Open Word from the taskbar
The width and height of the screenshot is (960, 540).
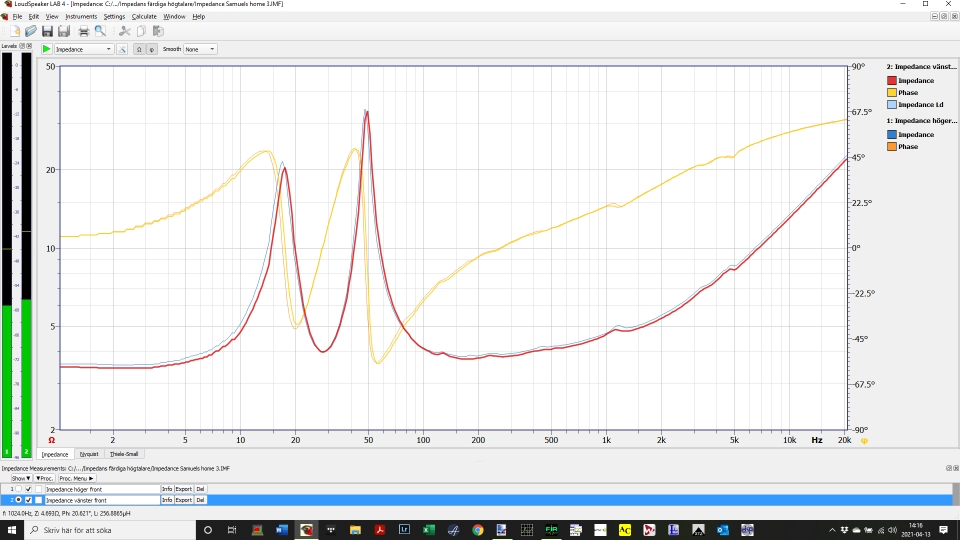(282, 530)
